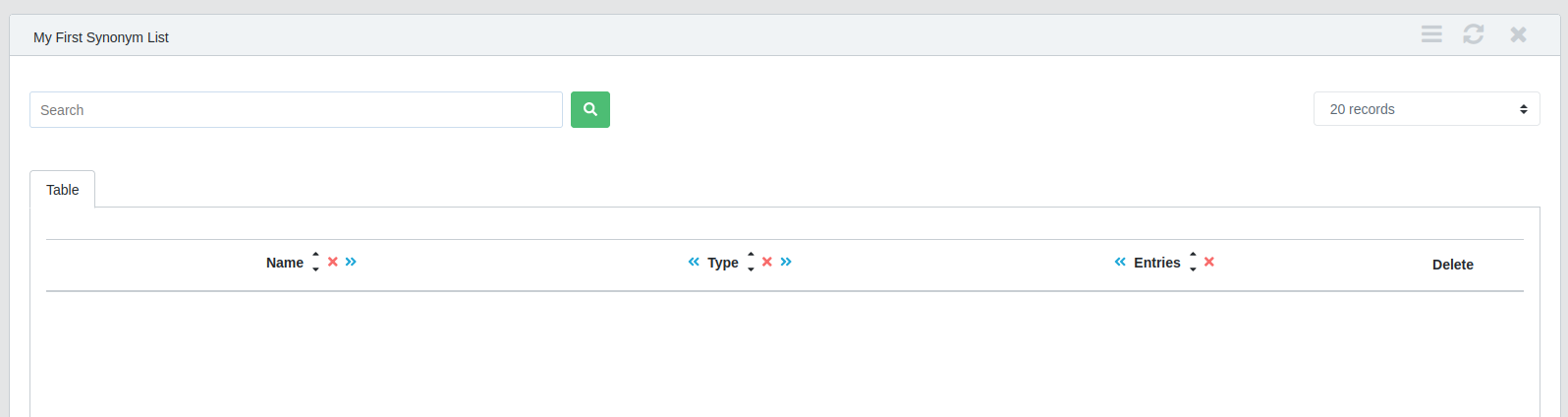This screenshot has width=1568, height=417.
Task: Open the panel hamburger menu icon
Action: click(1431, 34)
